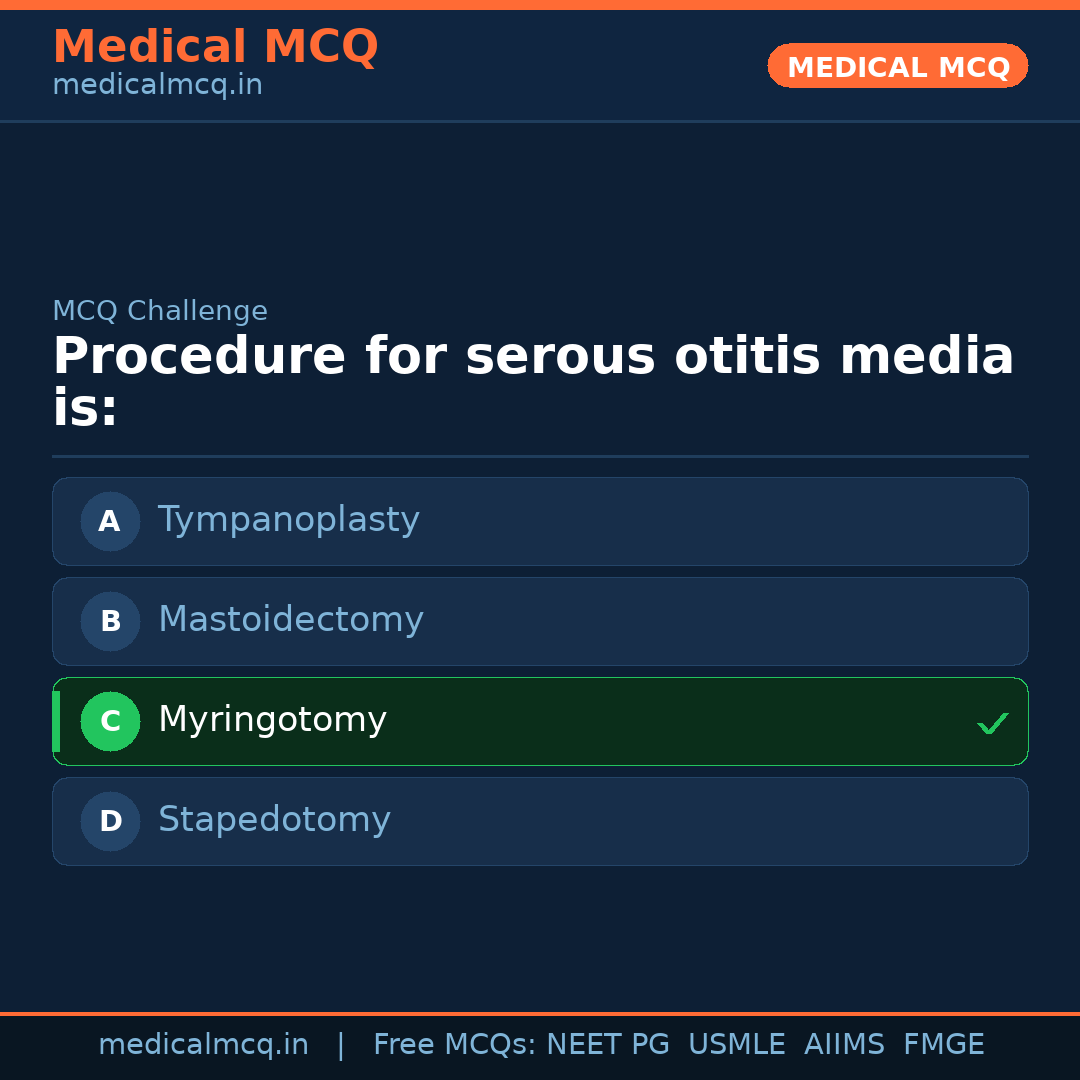Click the USMLE label in footer
The image size is (1080, 1080).
coord(737,1044)
